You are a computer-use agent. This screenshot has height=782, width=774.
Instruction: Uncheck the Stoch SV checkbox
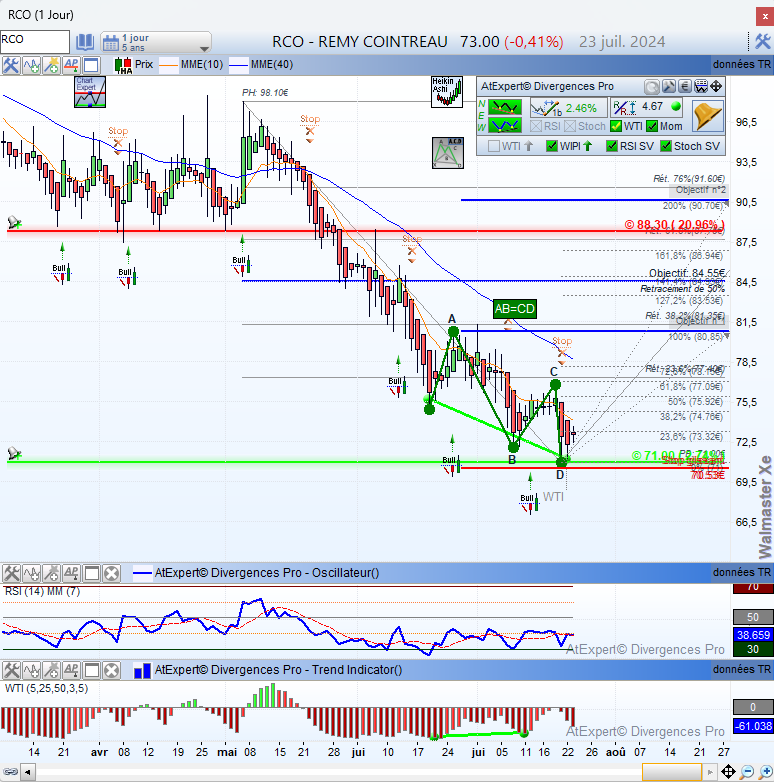coord(666,146)
